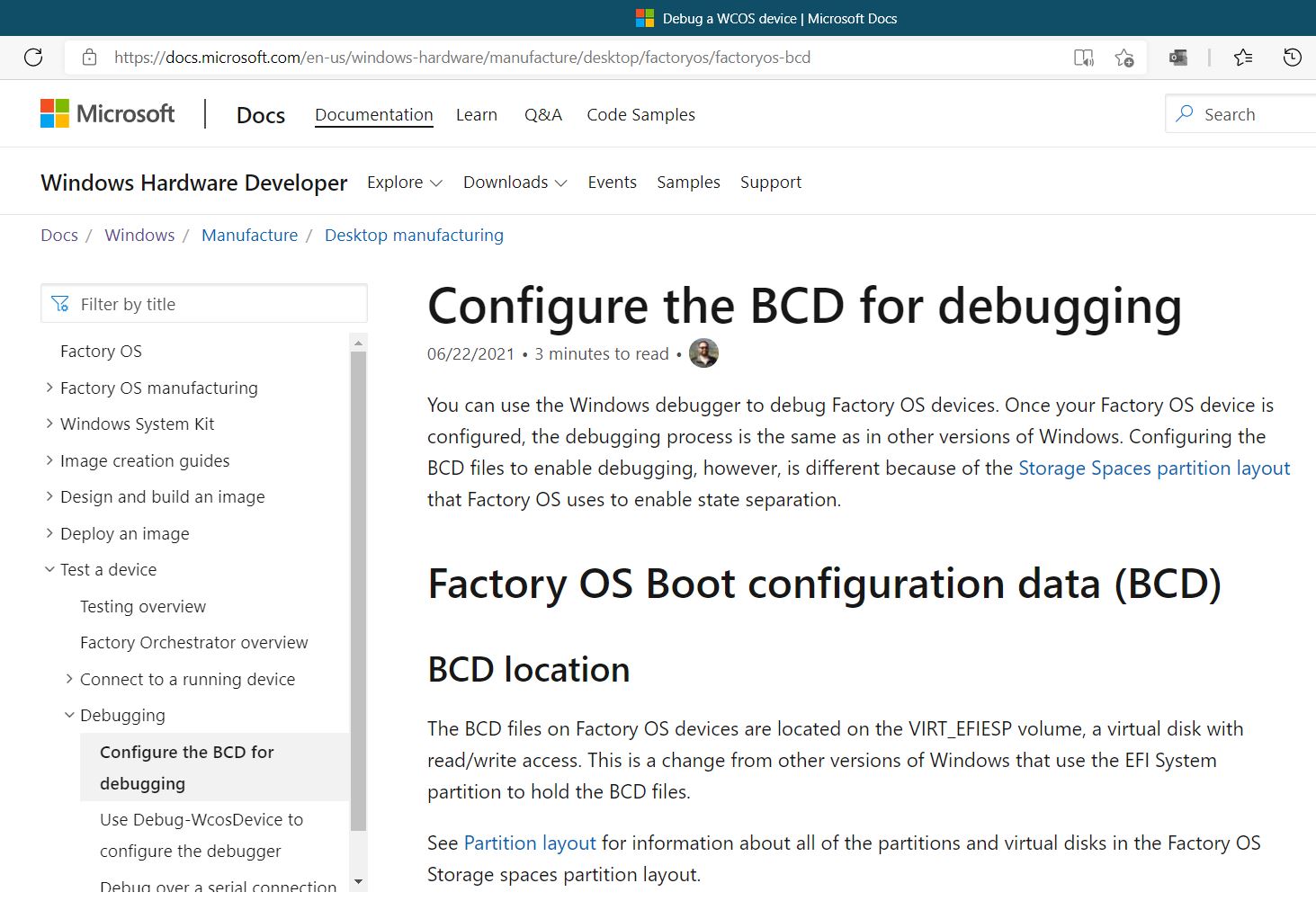Viewport: 1316px width, 901px height.
Task: Switch to the Learn tab
Action: coord(476,114)
